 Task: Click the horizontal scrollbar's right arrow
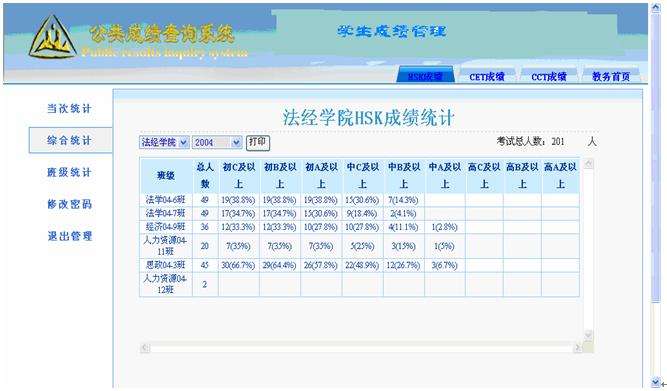[x=578, y=348]
